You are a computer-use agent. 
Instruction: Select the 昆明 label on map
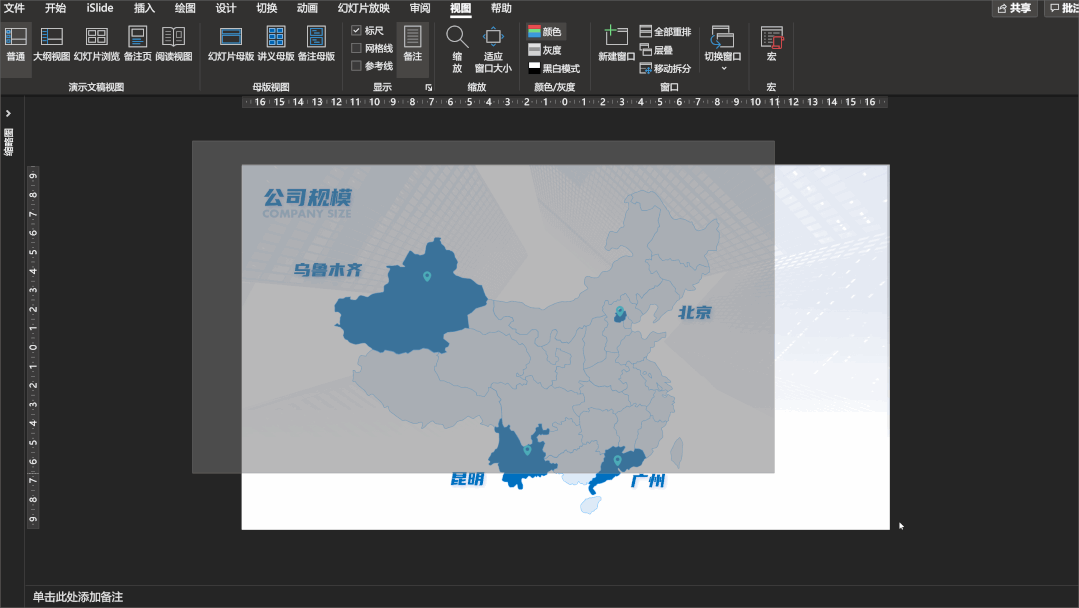click(x=467, y=479)
